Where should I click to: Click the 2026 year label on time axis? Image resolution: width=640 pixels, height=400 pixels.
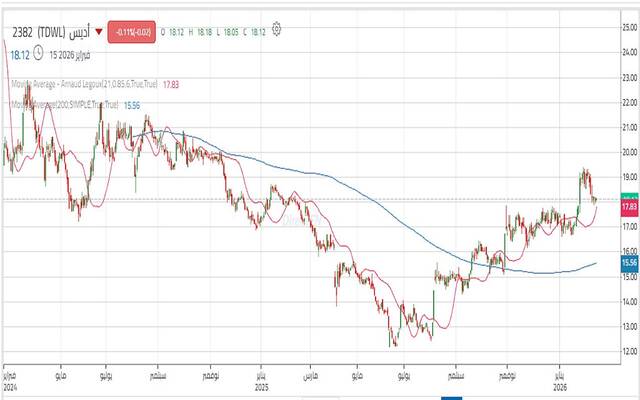(x=563, y=384)
